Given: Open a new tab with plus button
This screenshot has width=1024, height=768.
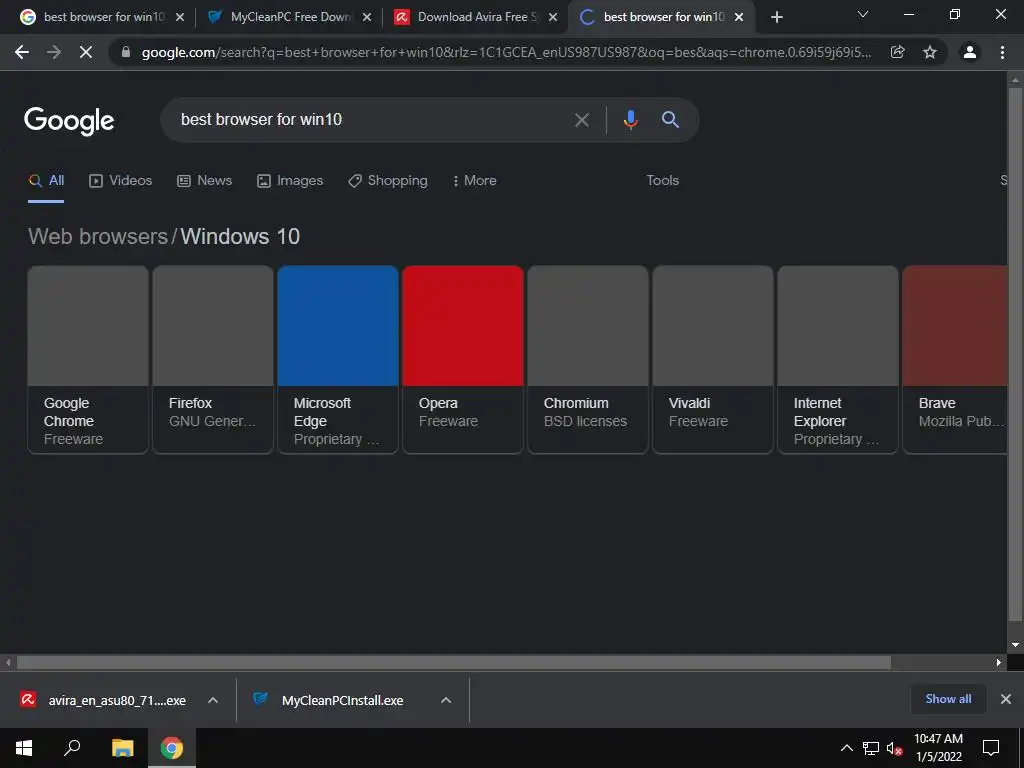Looking at the screenshot, I should coord(776,17).
